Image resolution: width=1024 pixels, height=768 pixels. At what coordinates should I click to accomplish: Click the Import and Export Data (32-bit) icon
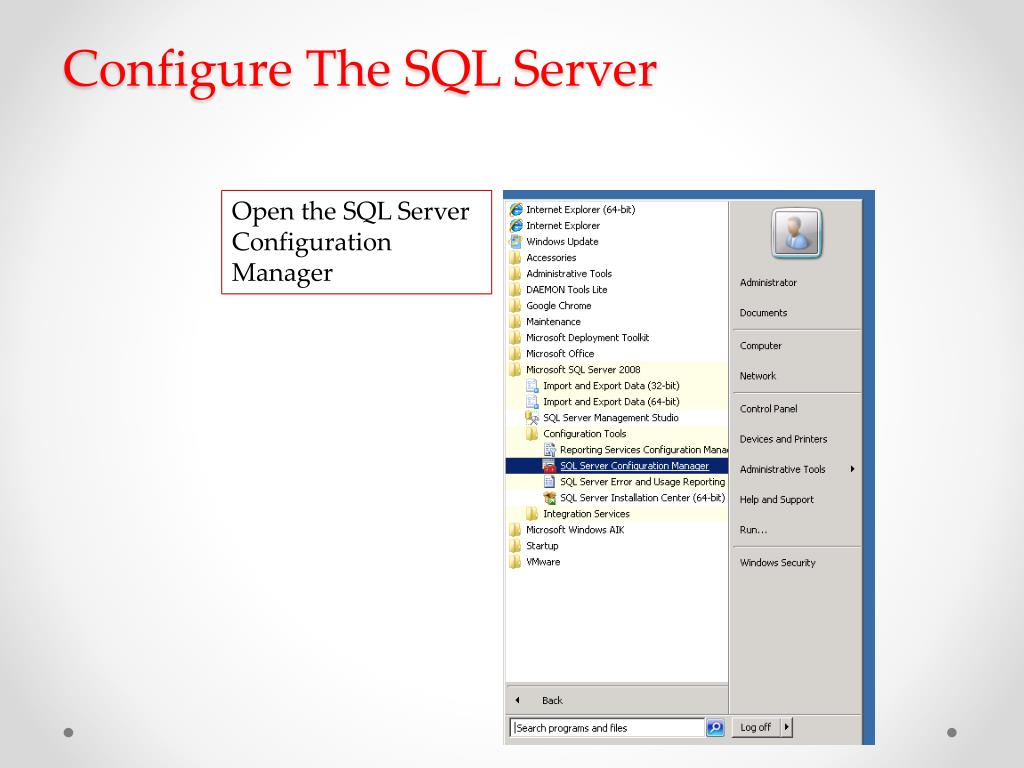point(533,385)
